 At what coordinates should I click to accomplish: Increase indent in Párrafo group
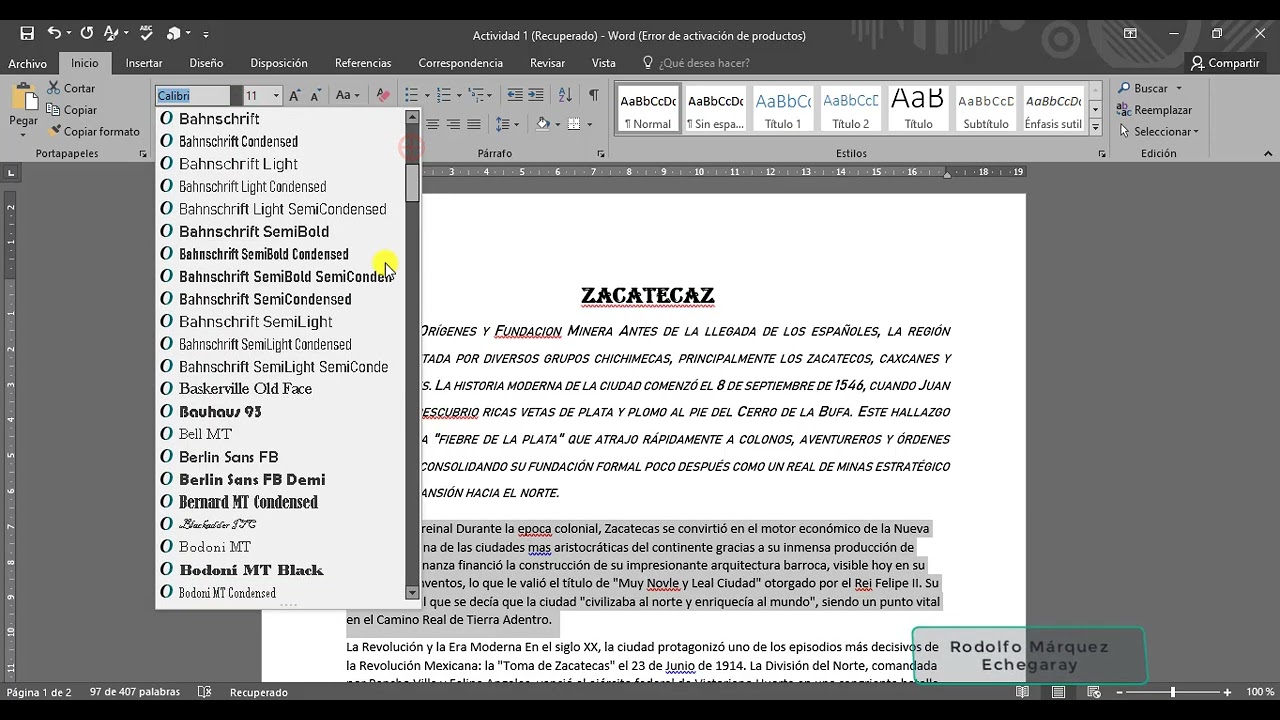(536, 95)
